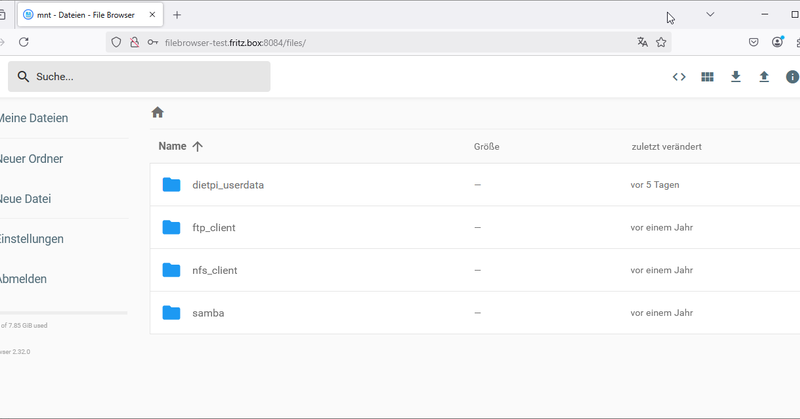Viewport: 800px width, 419px height.
Task: Open the ftp_client folder
Action: (214, 228)
